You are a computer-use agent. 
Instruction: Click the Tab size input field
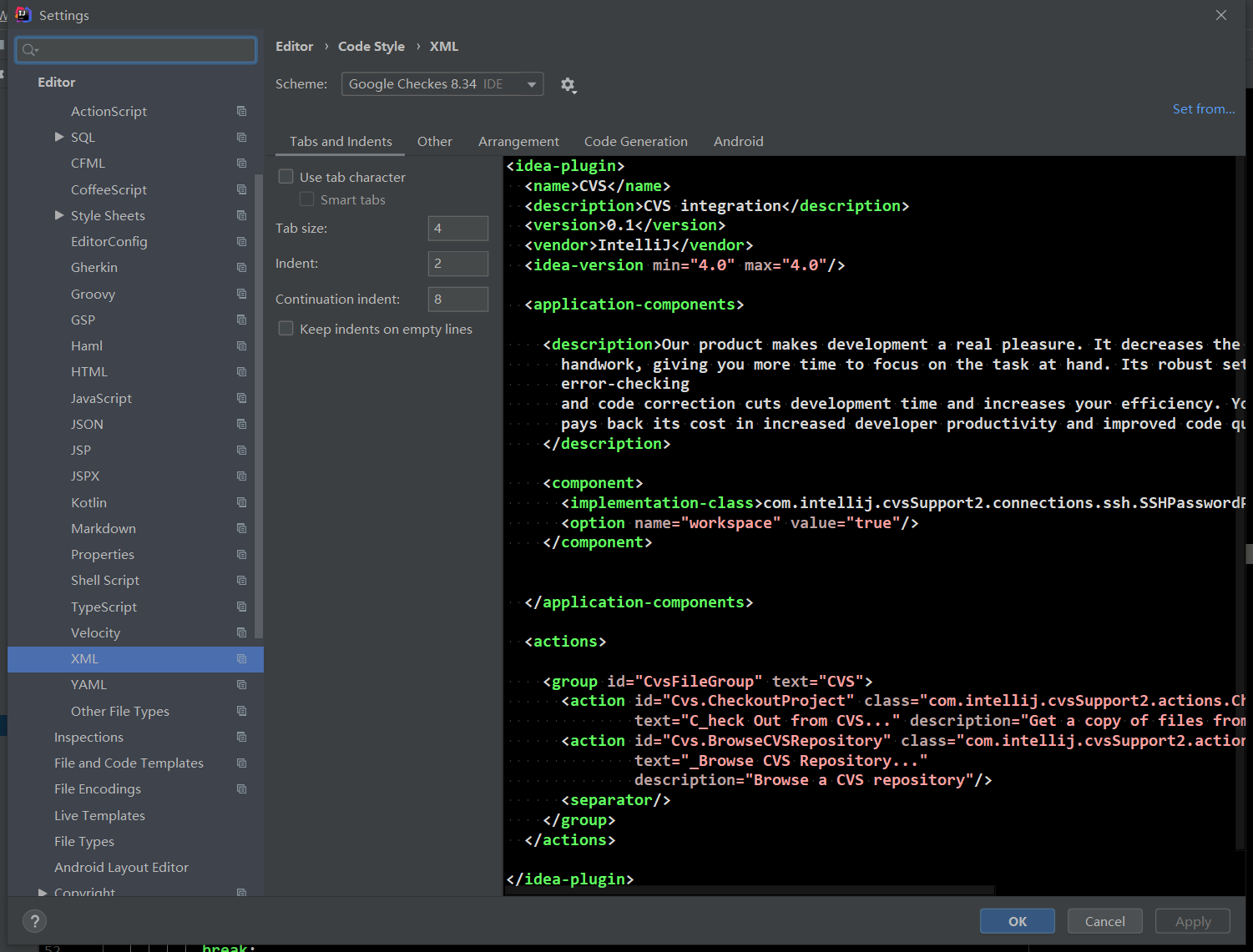[458, 228]
